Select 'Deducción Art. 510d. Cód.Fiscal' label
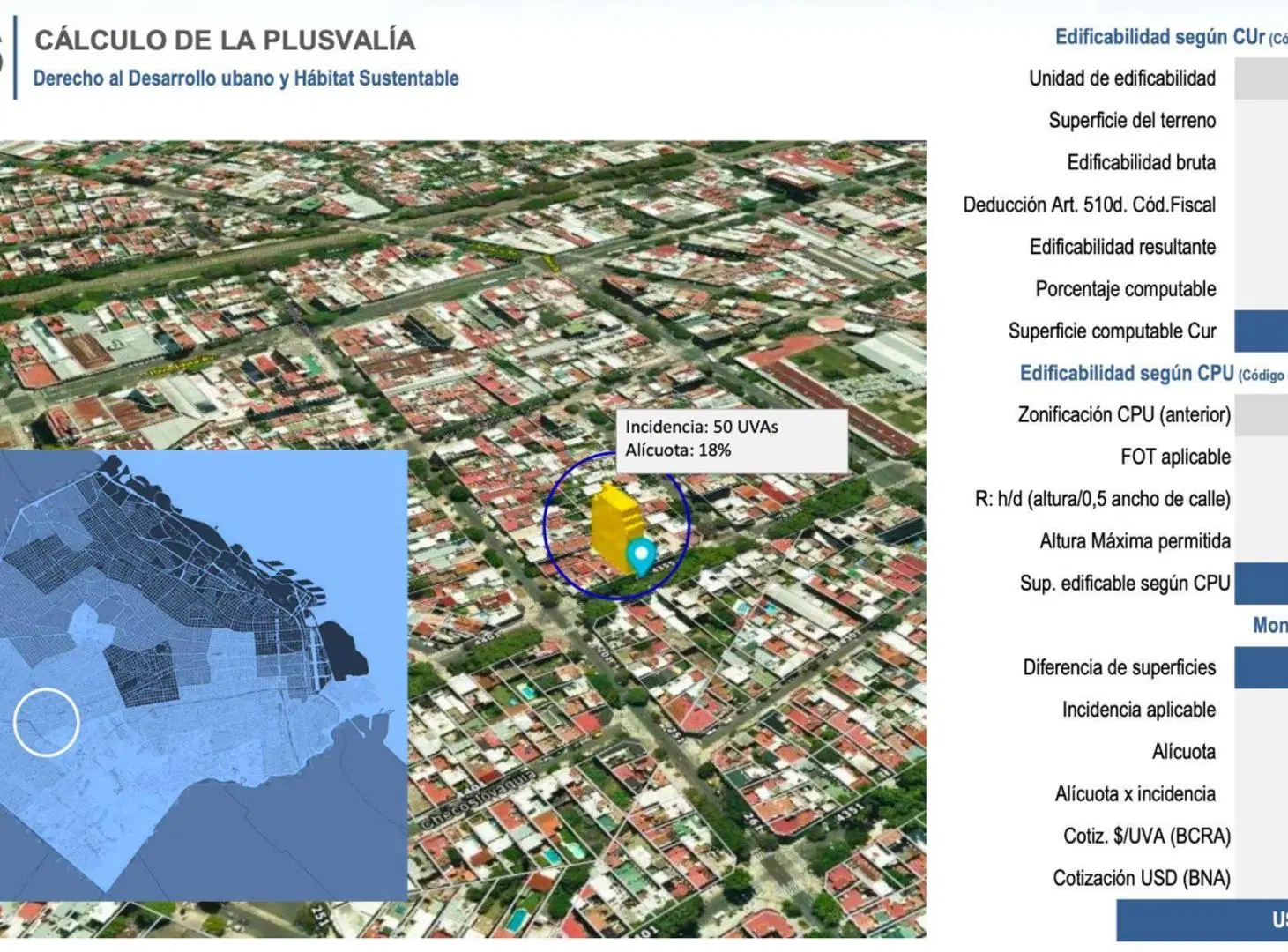1288x952 pixels. pyautogui.click(x=1089, y=205)
